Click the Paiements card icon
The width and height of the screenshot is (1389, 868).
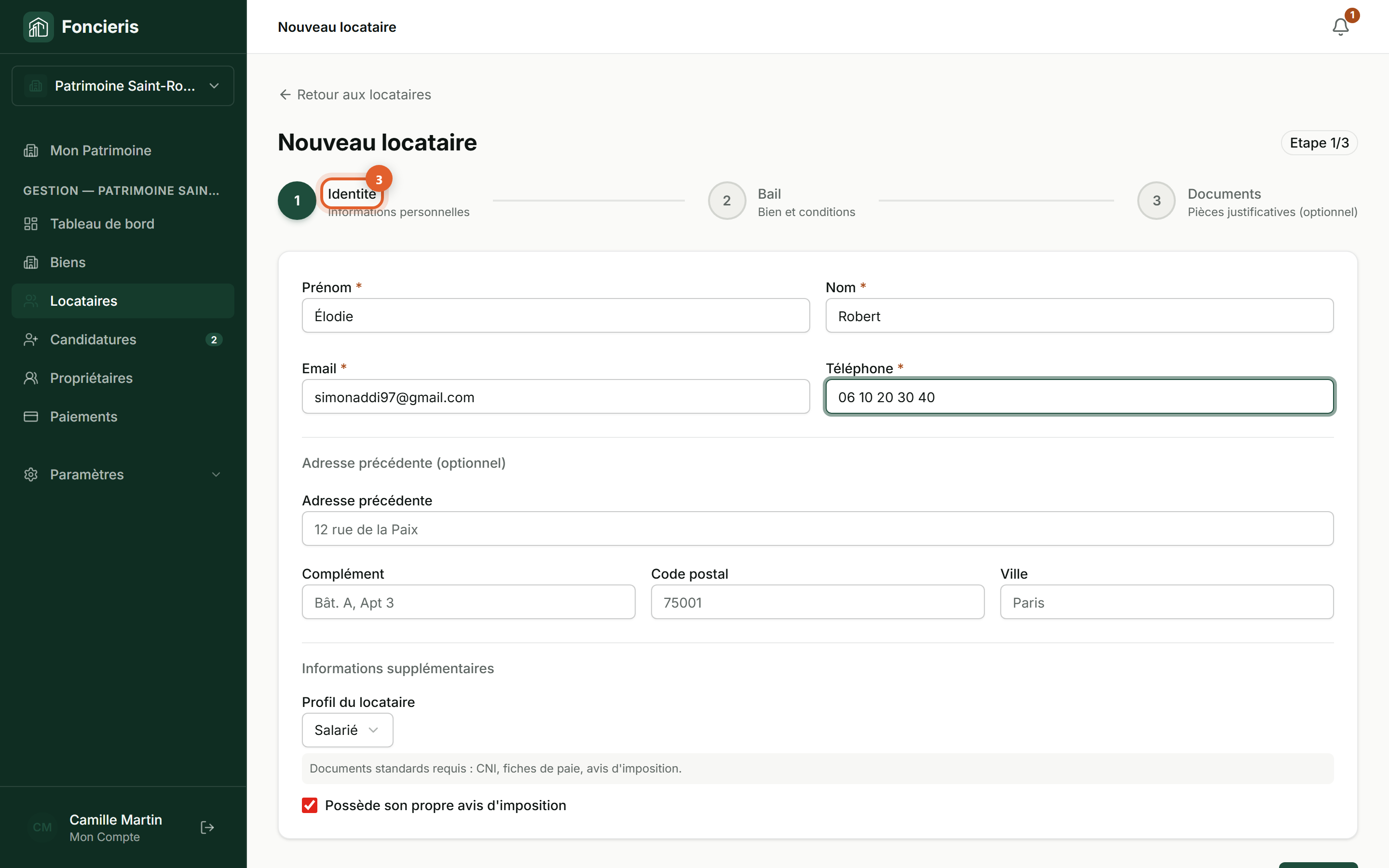point(31,417)
